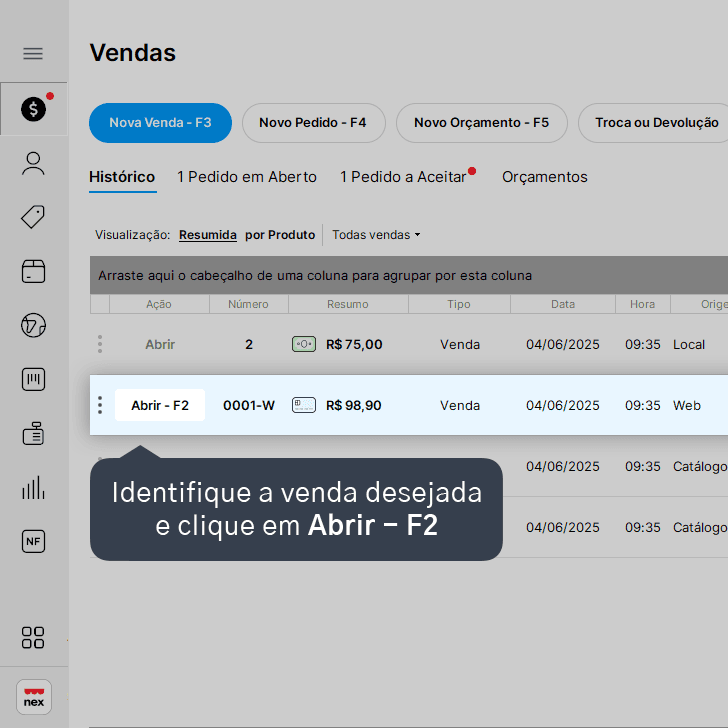
Task: Click the card payment icon for R$ 98,90
Action: [304, 405]
